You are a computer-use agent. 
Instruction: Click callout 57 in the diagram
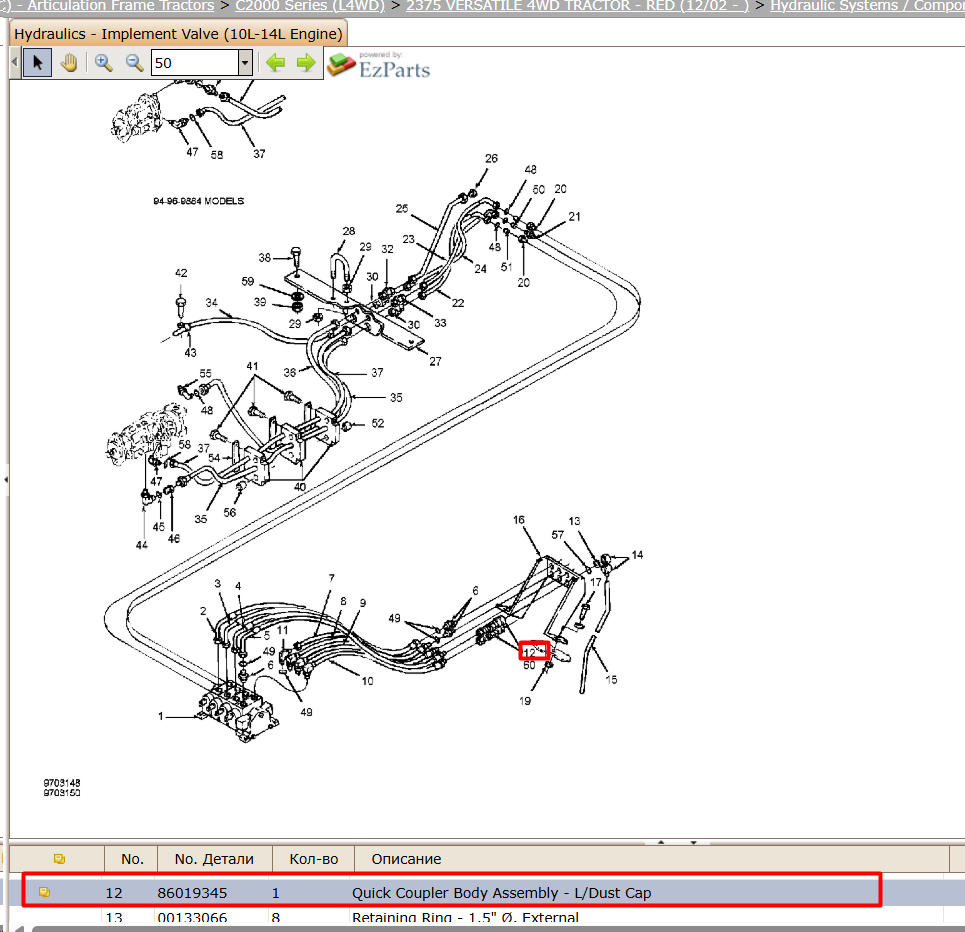tap(558, 535)
